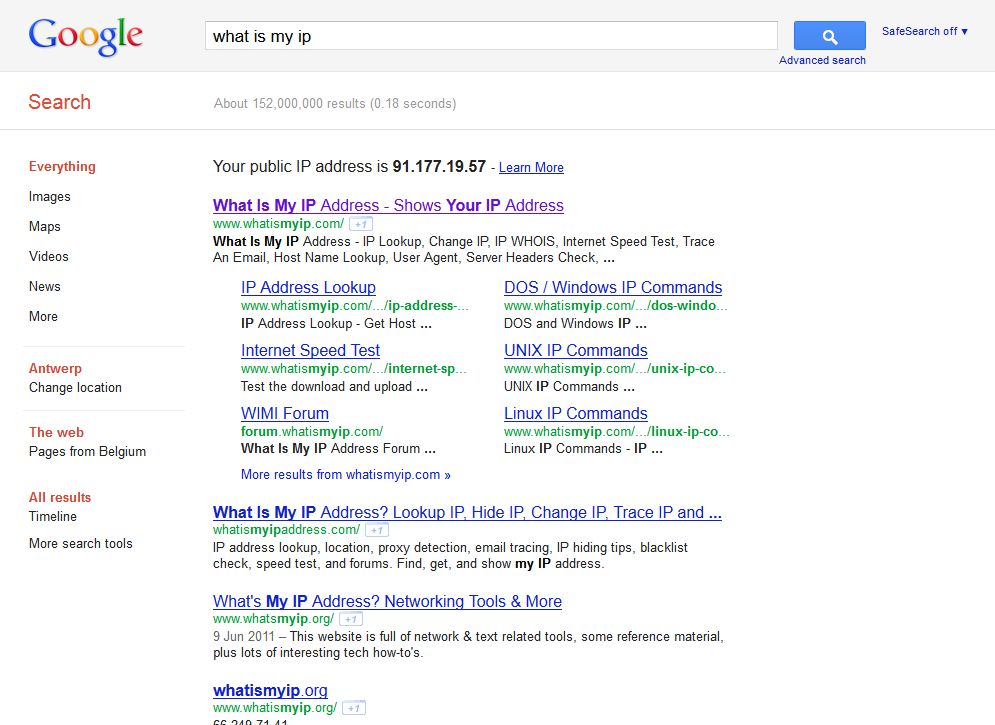Click green URL forum.whatismyip.com/
995x725 pixels.
click(312, 431)
